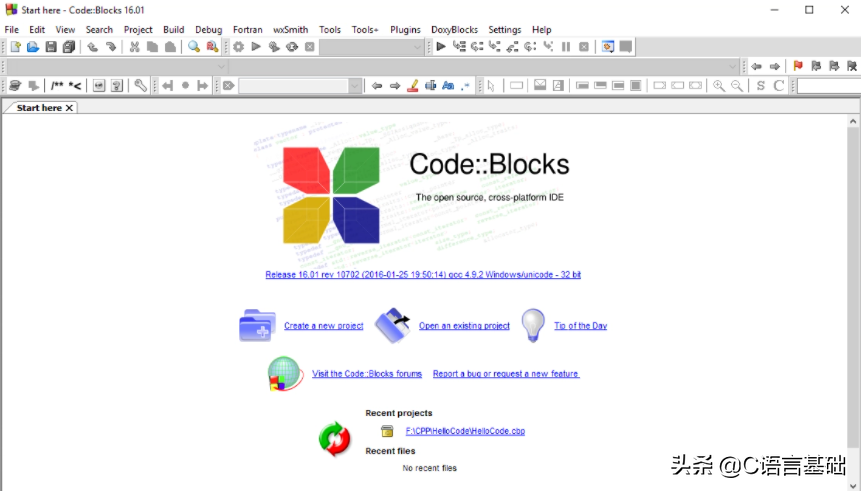Screen dimensions: 861x491
Task: Click the highlight marker pen icon
Action: (413, 85)
